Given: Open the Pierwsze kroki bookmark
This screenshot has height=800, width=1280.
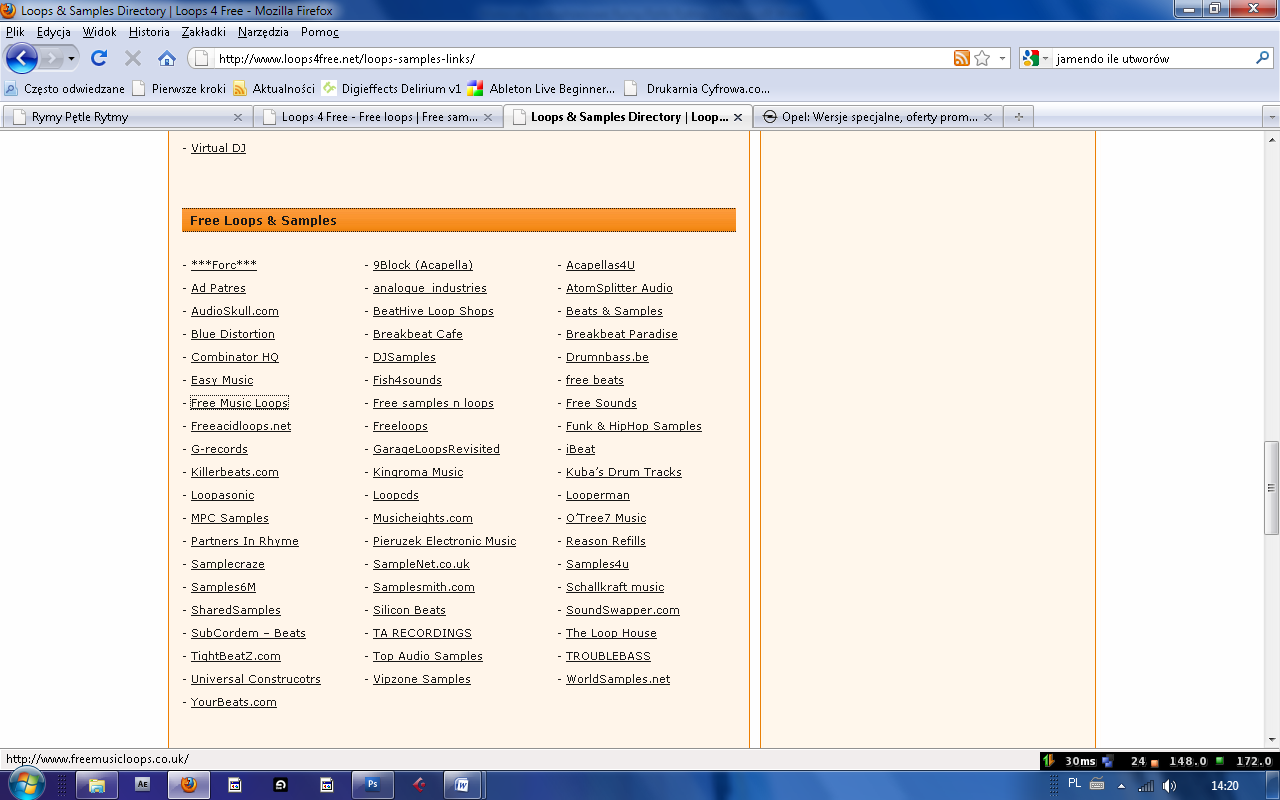Looking at the screenshot, I should (x=179, y=88).
